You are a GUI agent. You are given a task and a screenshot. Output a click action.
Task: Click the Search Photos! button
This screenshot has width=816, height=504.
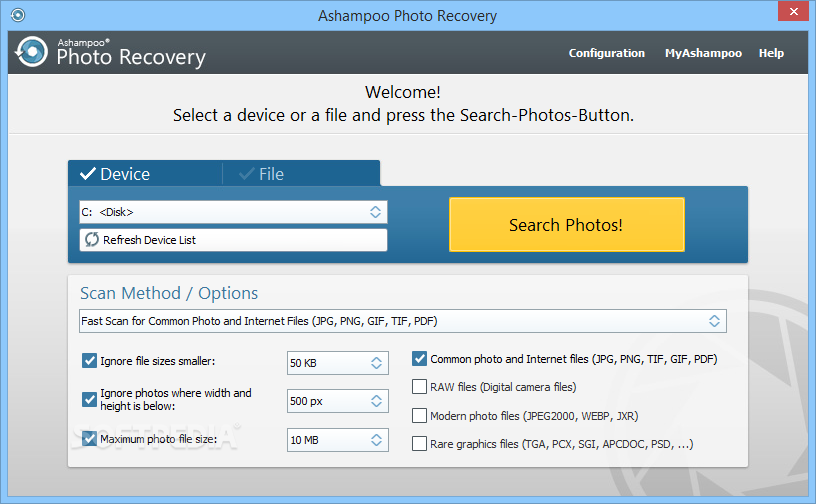click(x=567, y=225)
